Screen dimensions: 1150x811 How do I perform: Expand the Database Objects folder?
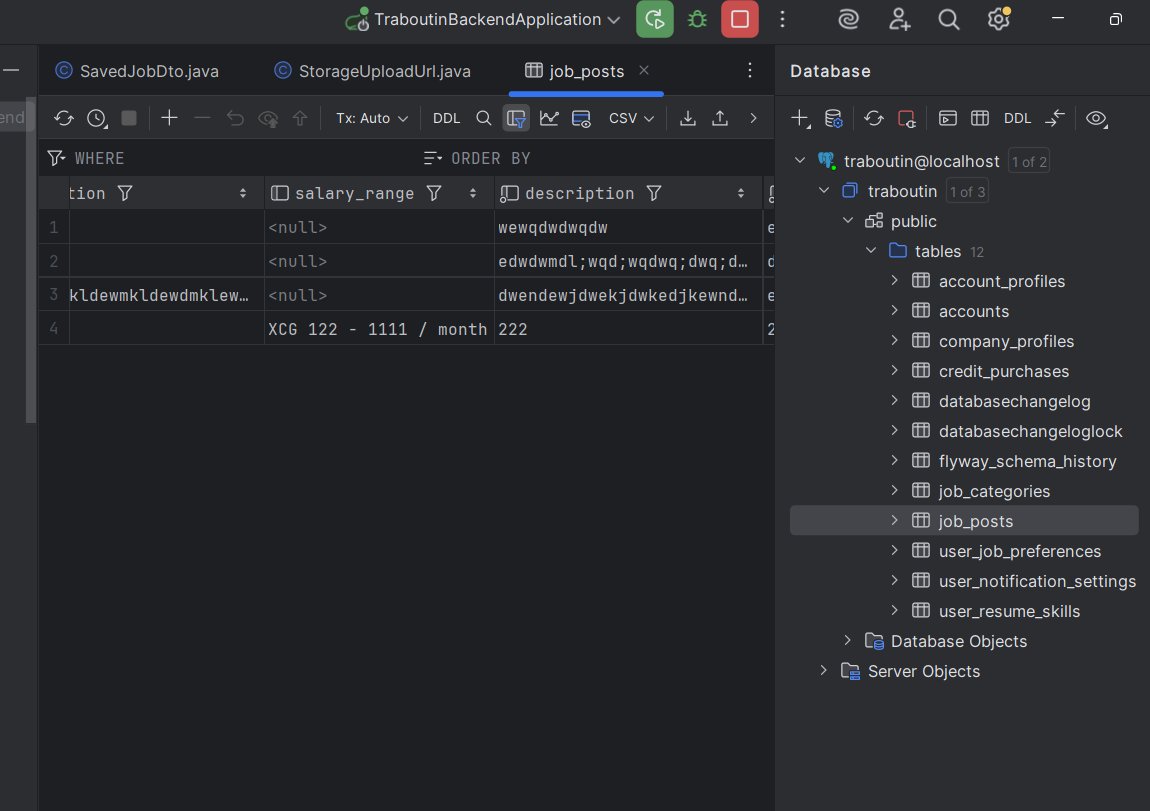tap(848, 640)
